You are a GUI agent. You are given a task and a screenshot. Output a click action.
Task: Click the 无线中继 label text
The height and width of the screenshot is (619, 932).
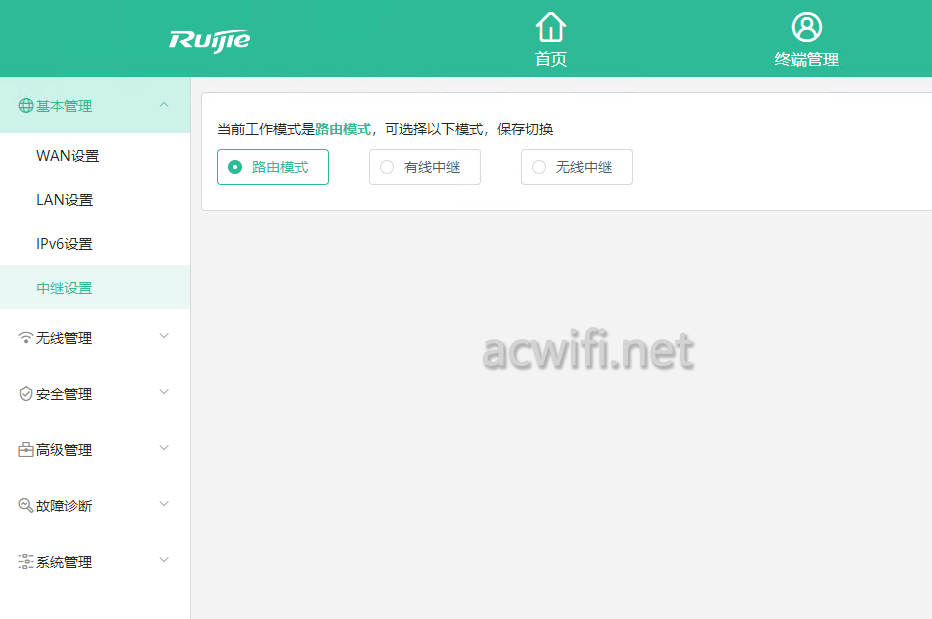tap(584, 167)
